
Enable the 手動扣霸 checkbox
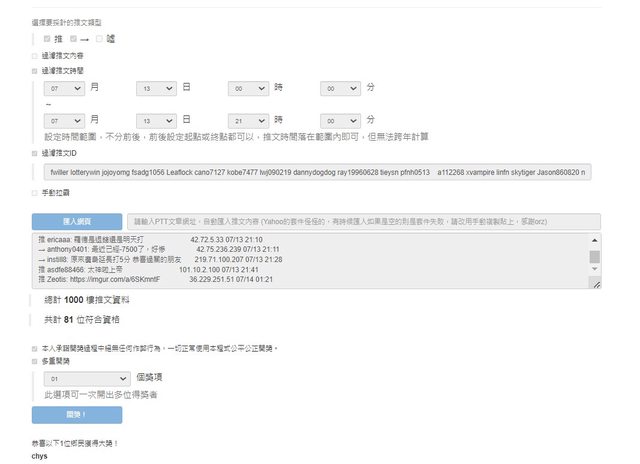point(35,191)
